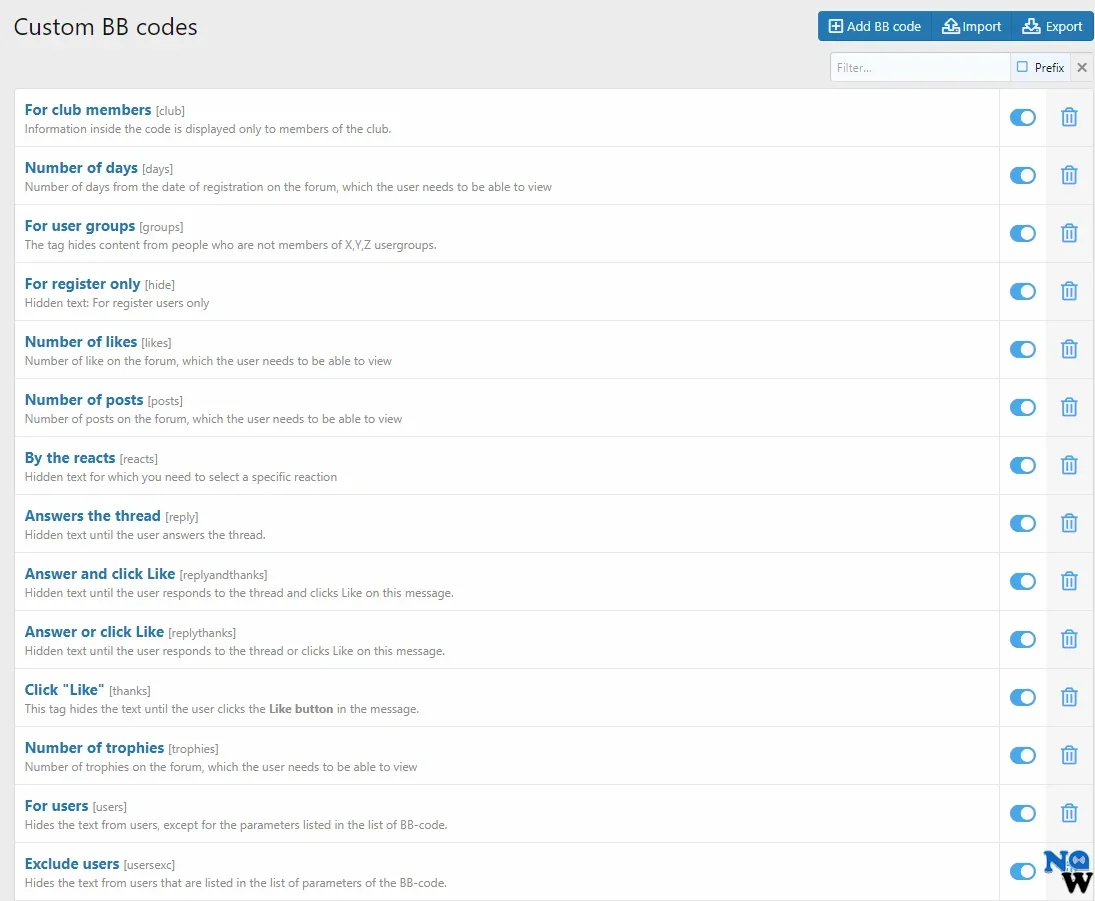Image resolution: width=1095 pixels, height=901 pixels.
Task: Delete the For club members BB code
Action: coord(1069,117)
